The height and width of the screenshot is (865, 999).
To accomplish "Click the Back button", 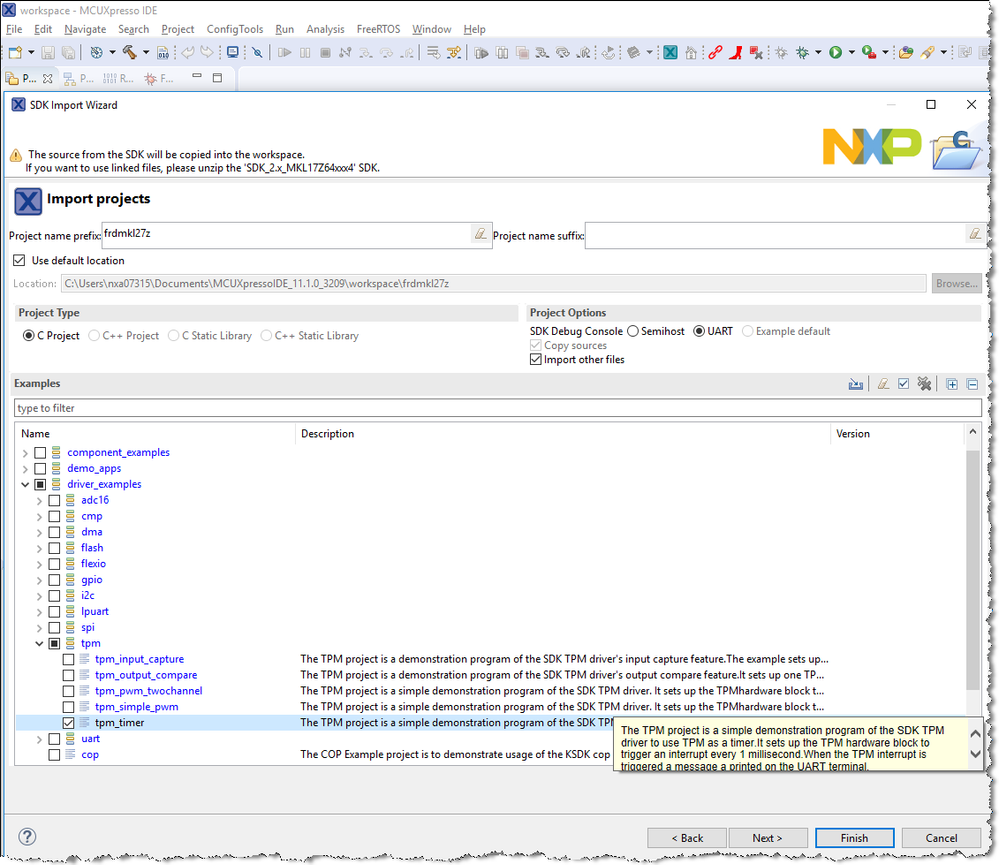I will [x=687, y=838].
